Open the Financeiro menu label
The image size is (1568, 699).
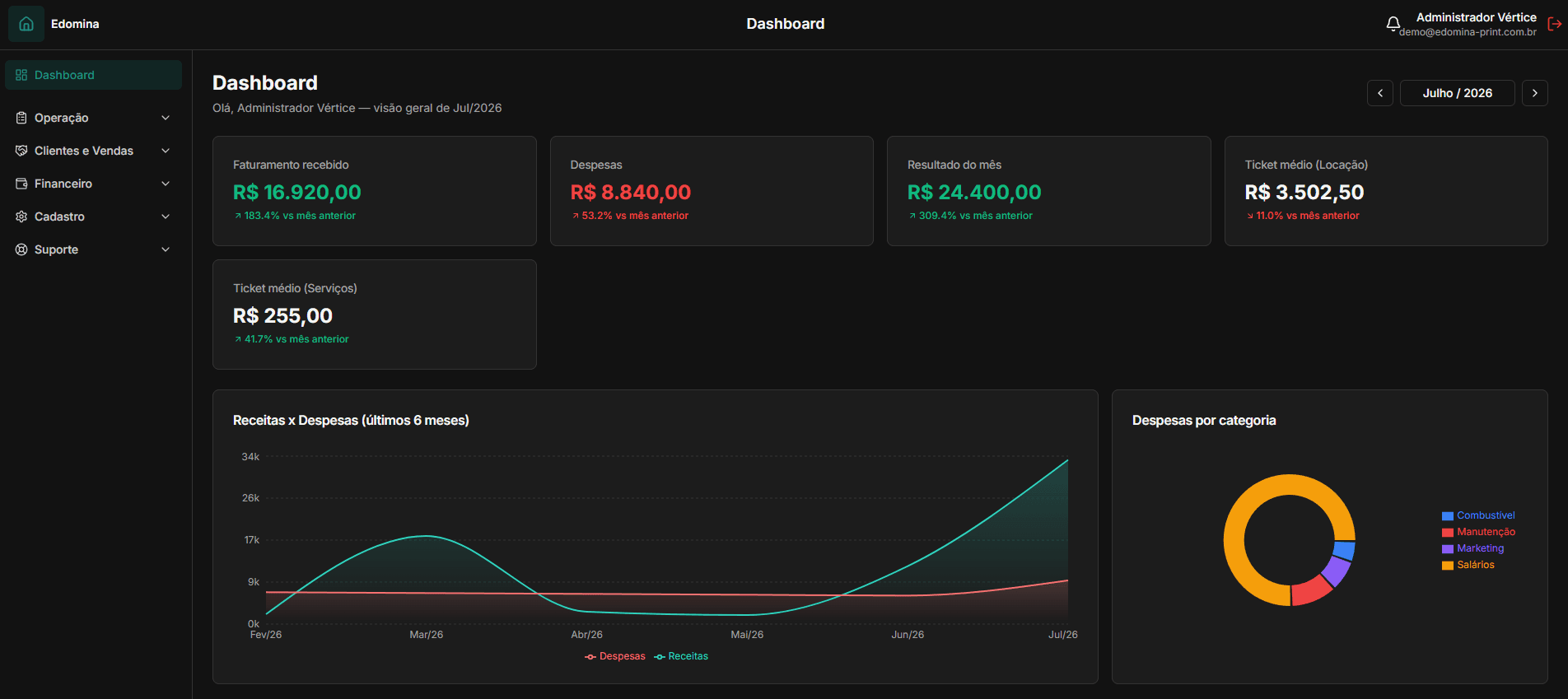pyautogui.click(x=63, y=184)
